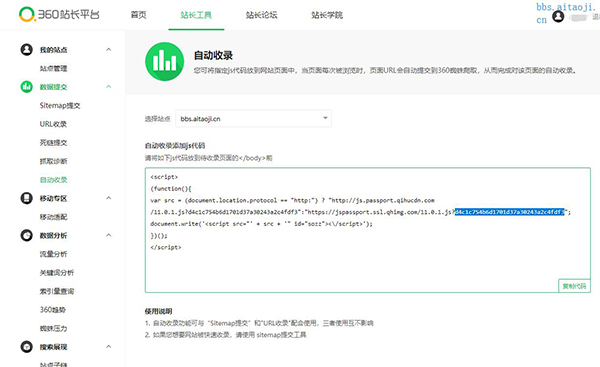
Task: Collapse the 我的站点 section chevron
Action: point(109,49)
